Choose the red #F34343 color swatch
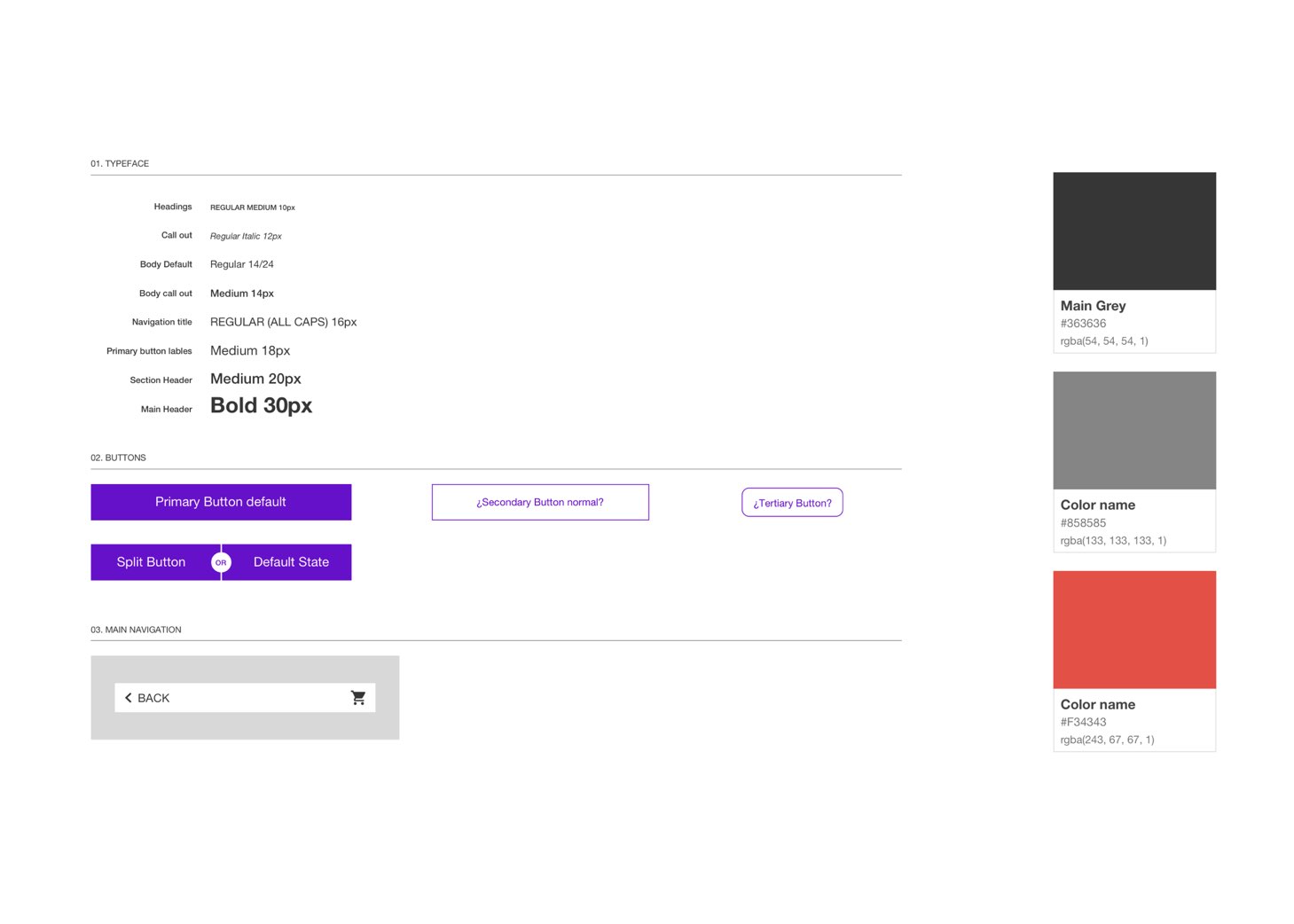Image resolution: width=1294 pixels, height=924 pixels. 1133,630
